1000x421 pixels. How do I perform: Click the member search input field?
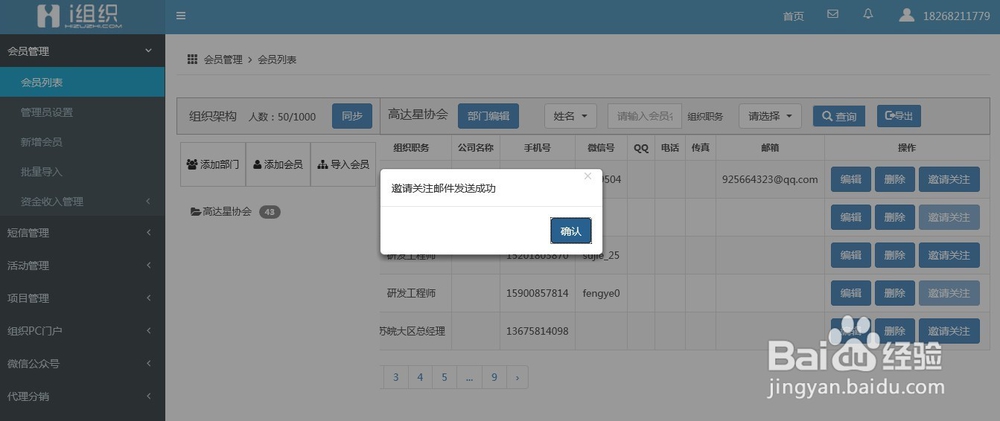645,116
